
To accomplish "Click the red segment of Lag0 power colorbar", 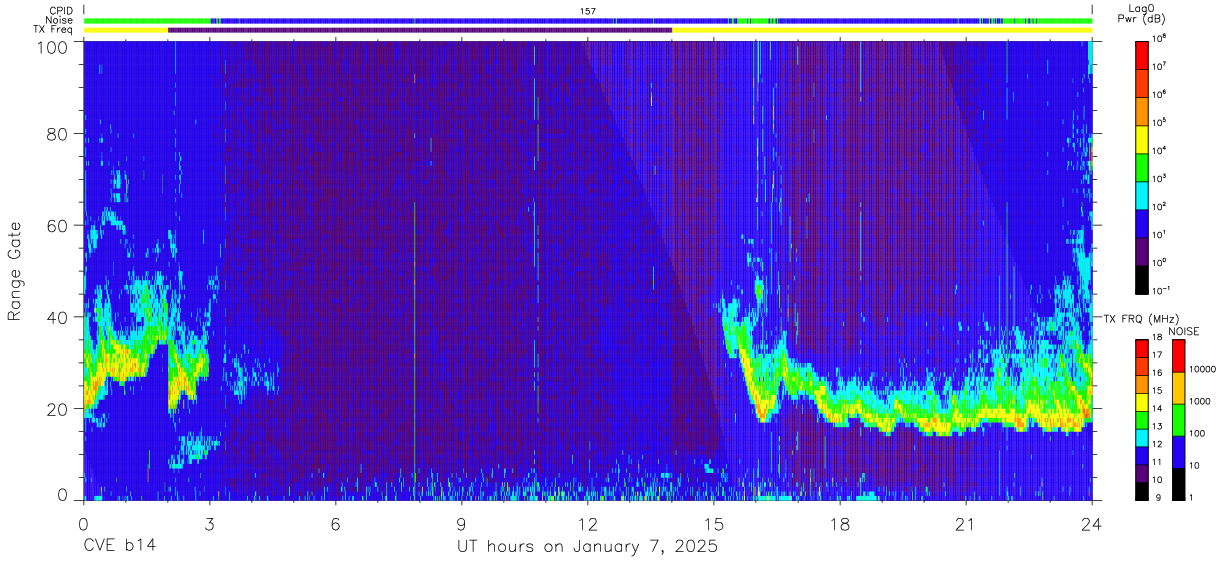I will point(1142,54).
